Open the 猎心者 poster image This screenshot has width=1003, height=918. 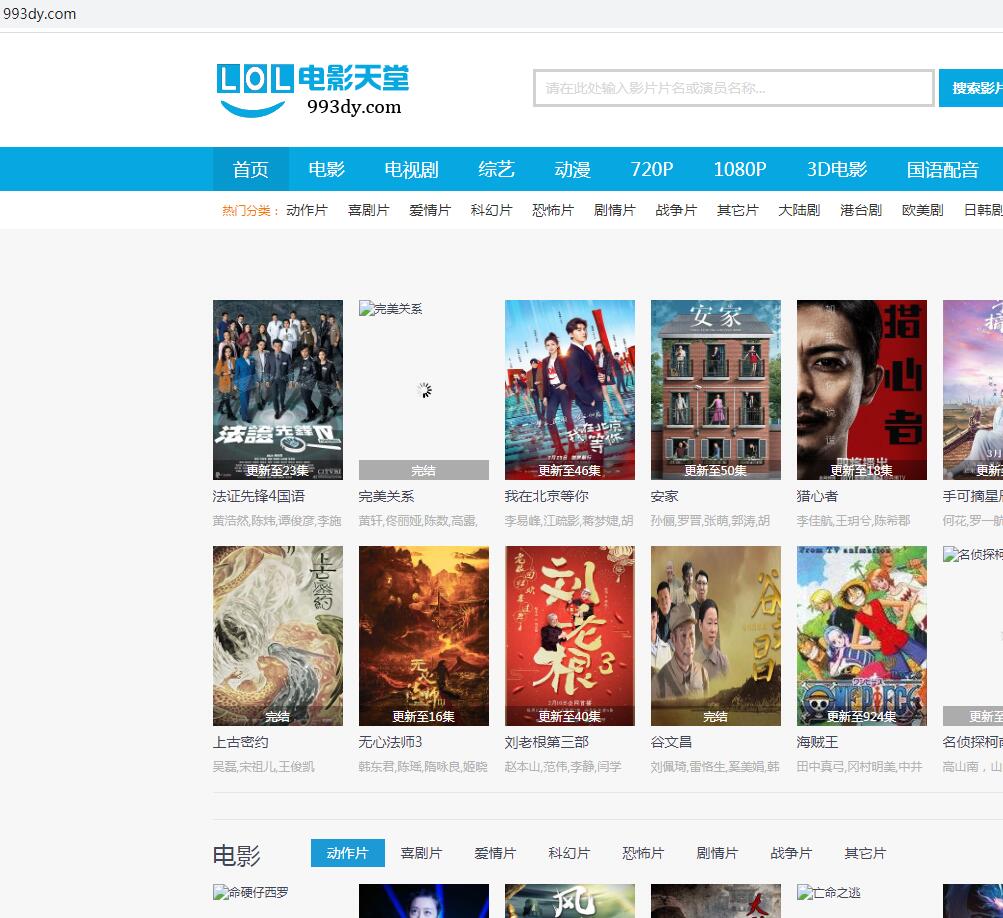click(861, 389)
